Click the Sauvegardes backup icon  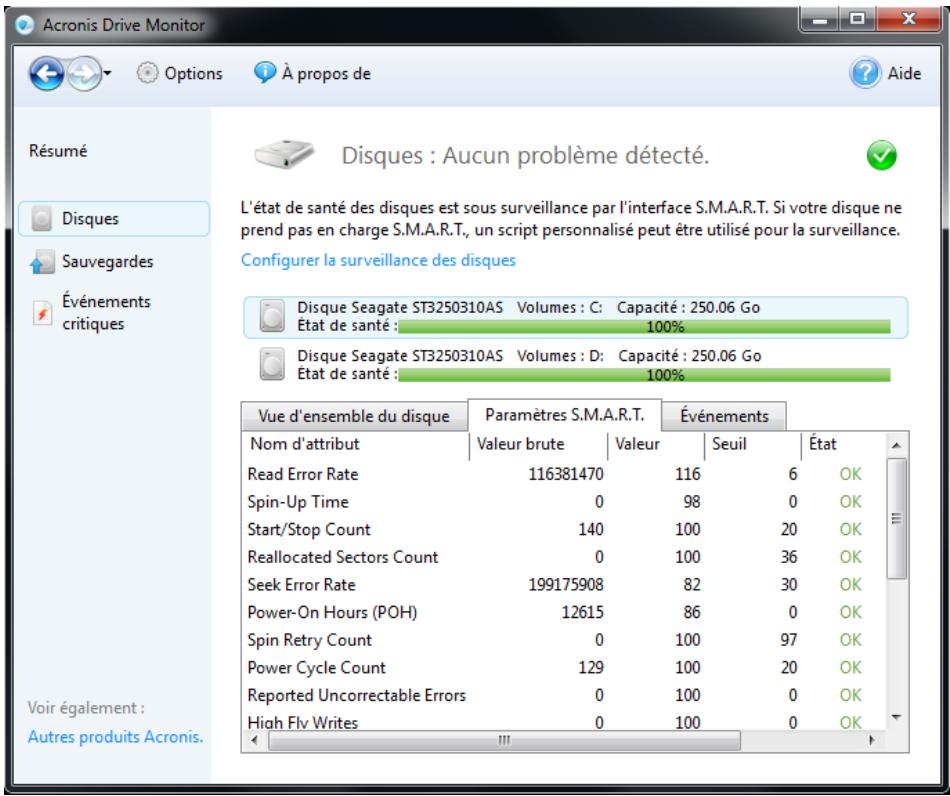42,262
